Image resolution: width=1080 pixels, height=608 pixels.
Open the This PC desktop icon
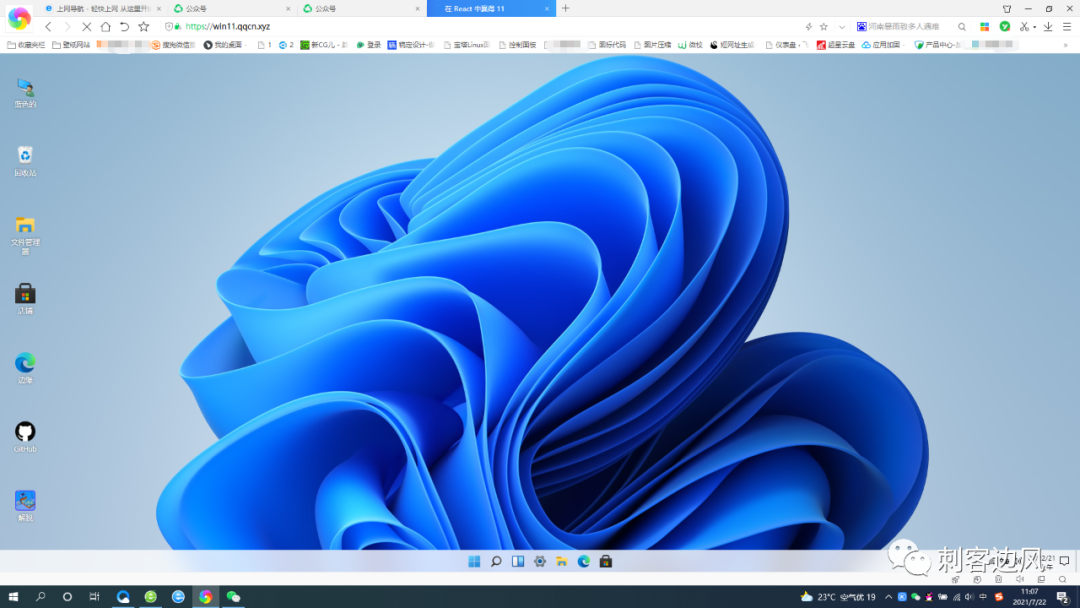pyautogui.click(x=25, y=93)
